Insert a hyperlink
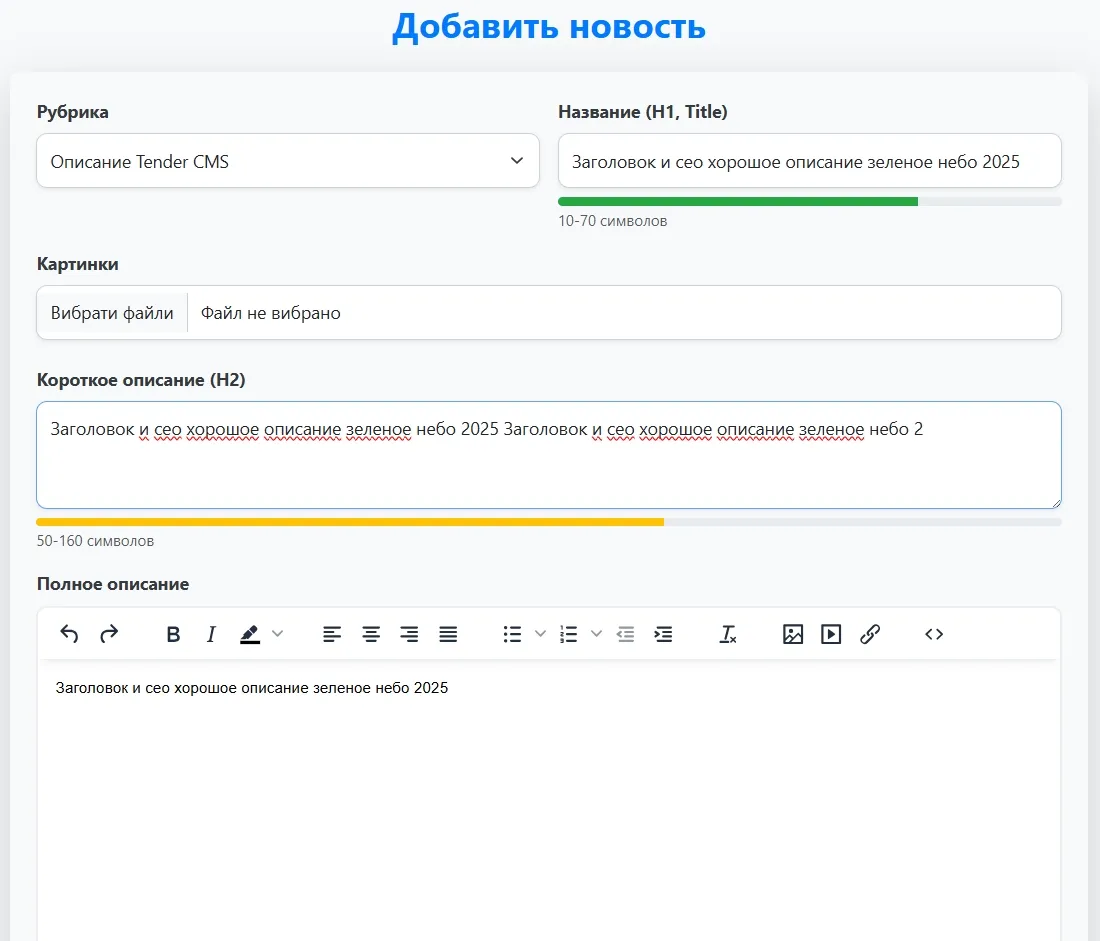Viewport: 1100px width, 941px height. tap(869, 634)
